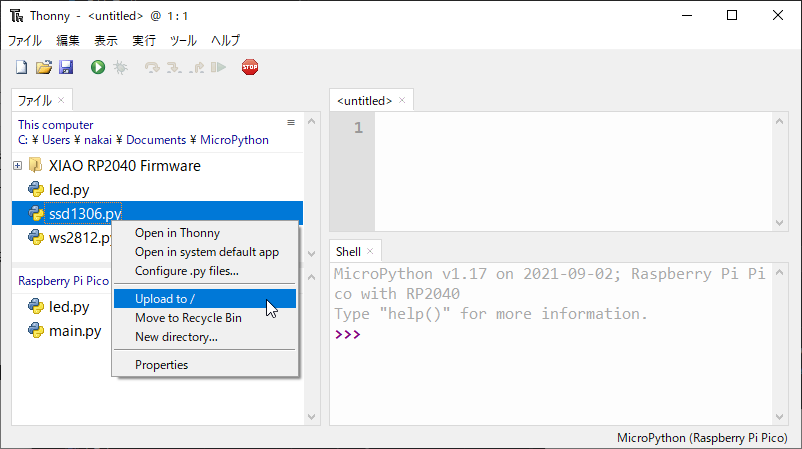802x449 pixels.
Task: Select the <untitled> editor tab
Action: point(364,101)
